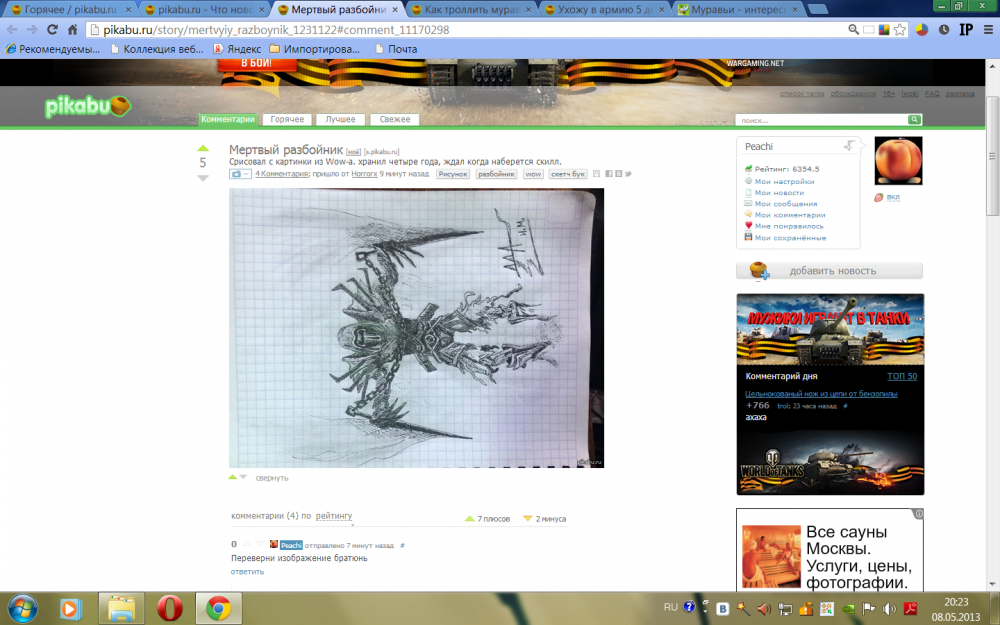
Task: Click the VK tray icon
Action: click(x=723, y=609)
